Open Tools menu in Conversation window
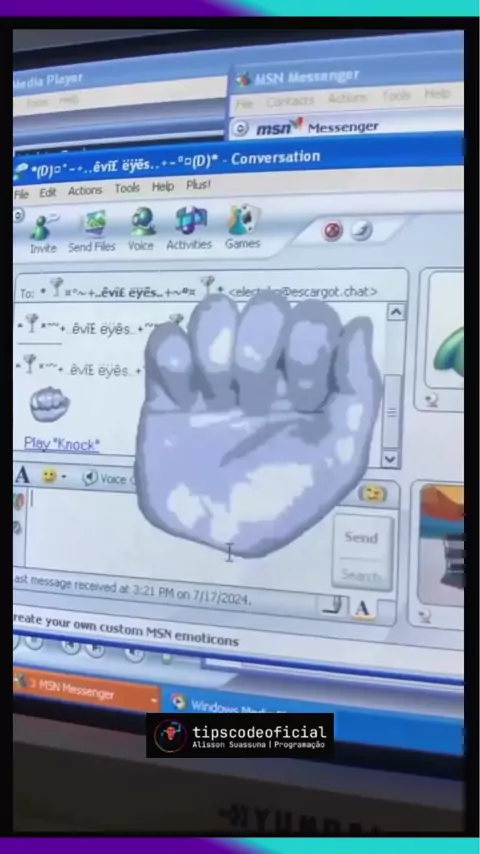The width and height of the screenshot is (480, 854). point(127,188)
